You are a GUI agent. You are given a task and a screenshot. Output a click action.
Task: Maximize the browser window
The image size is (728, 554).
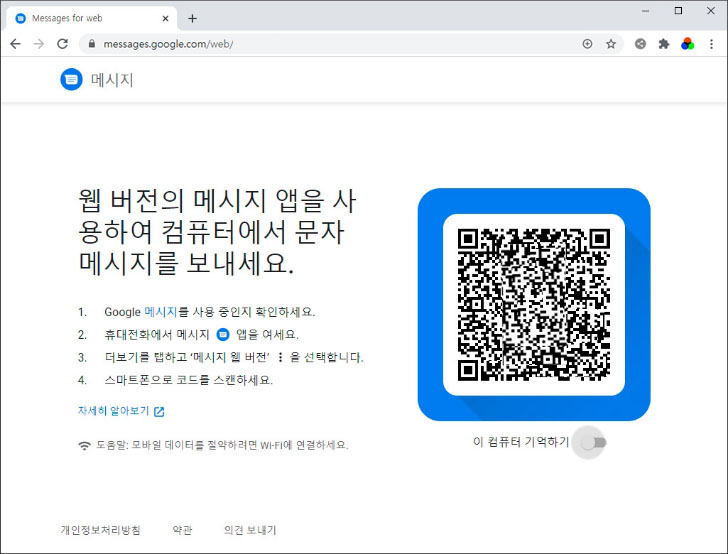(x=678, y=11)
